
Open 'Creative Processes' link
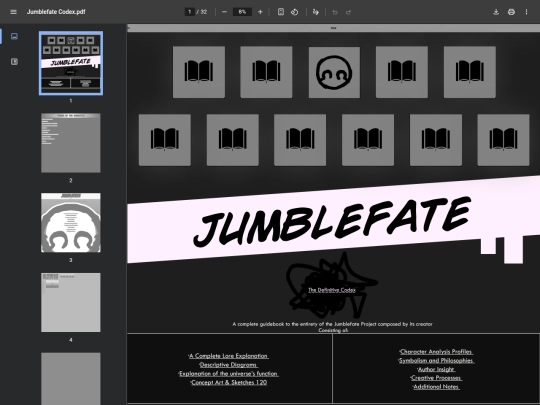tap(436, 378)
